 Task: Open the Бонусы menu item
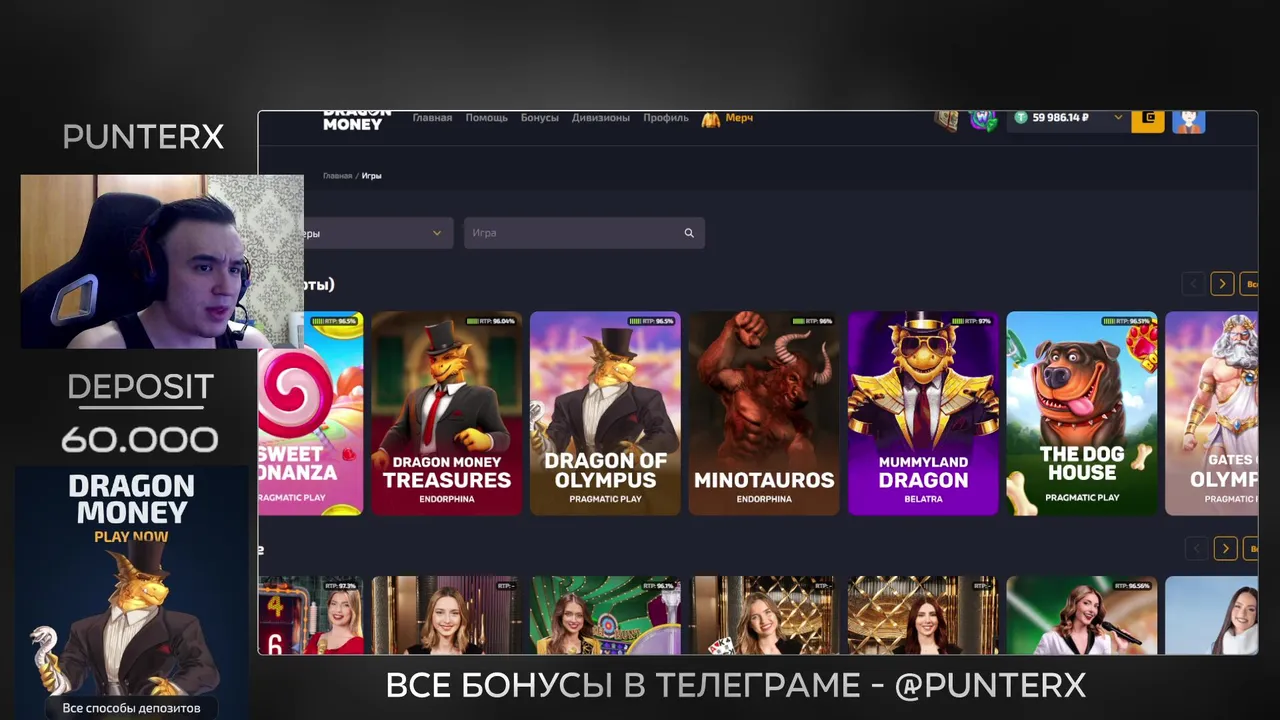coord(539,118)
